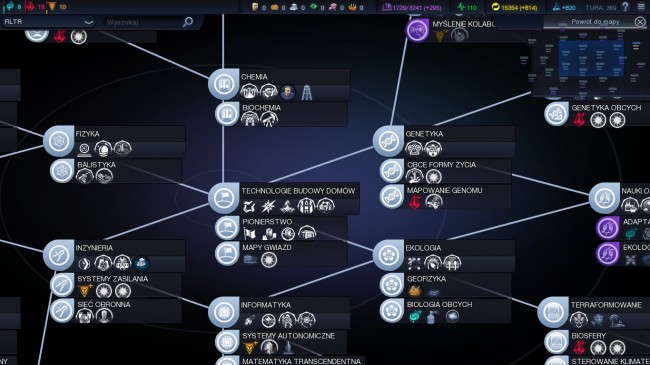
Task: Select the Informatyka chip node circle
Action: point(223,311)
